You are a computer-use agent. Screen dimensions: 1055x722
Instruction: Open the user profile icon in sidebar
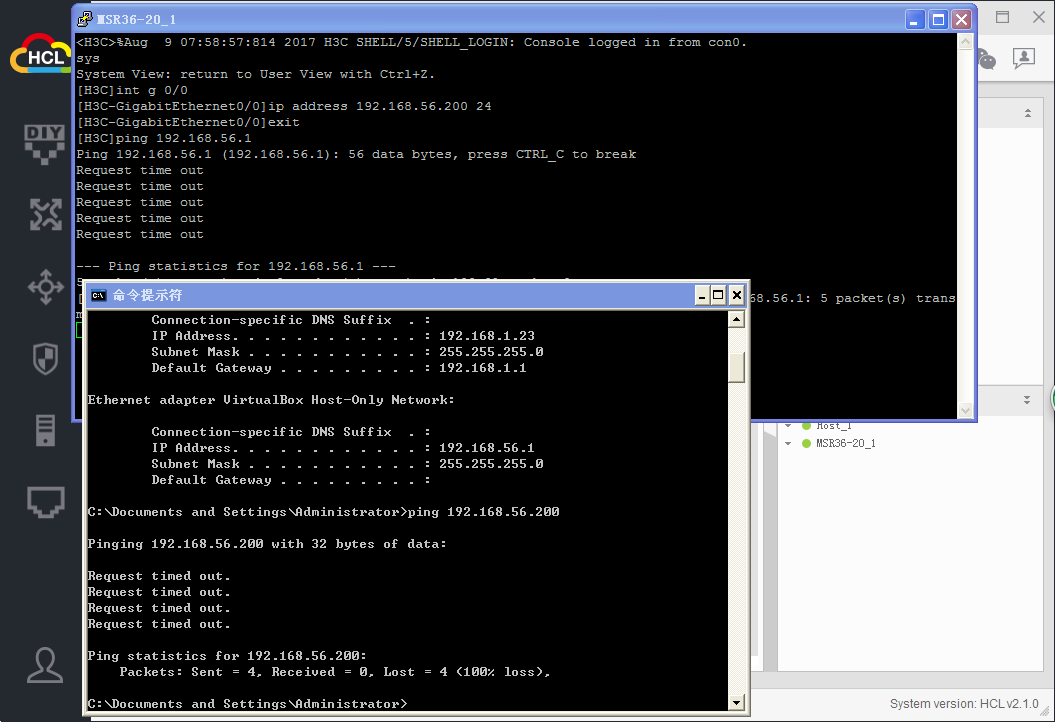(x=45, y=665)
